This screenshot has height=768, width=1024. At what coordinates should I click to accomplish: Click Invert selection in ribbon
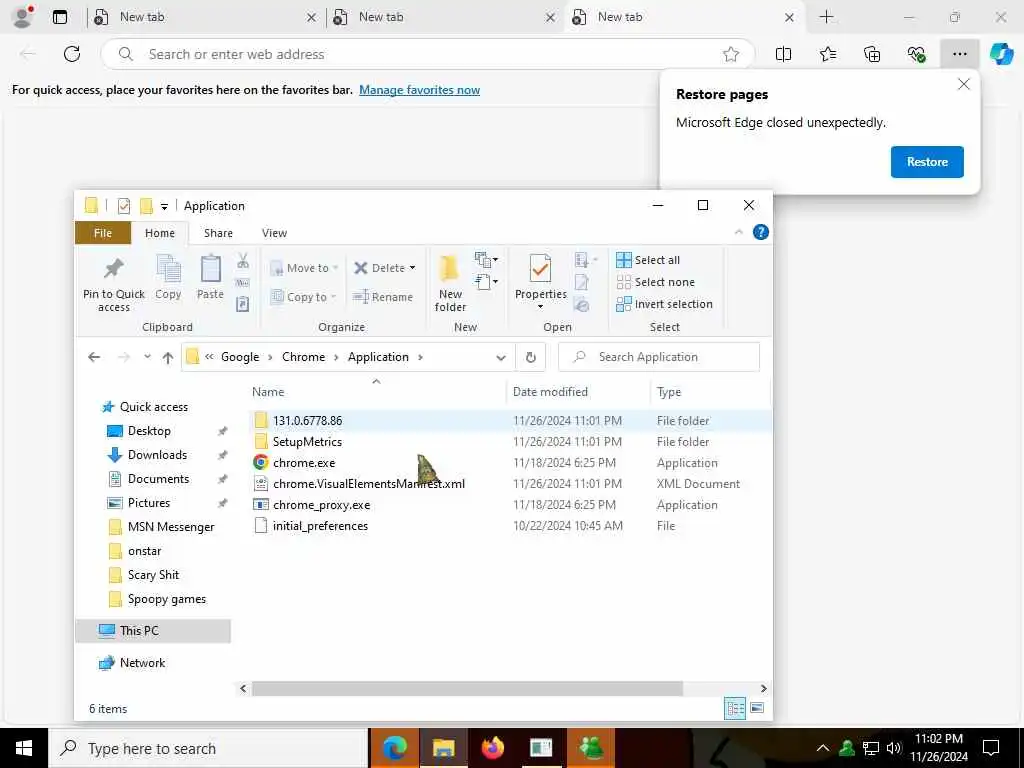click(x=664, y=304)
